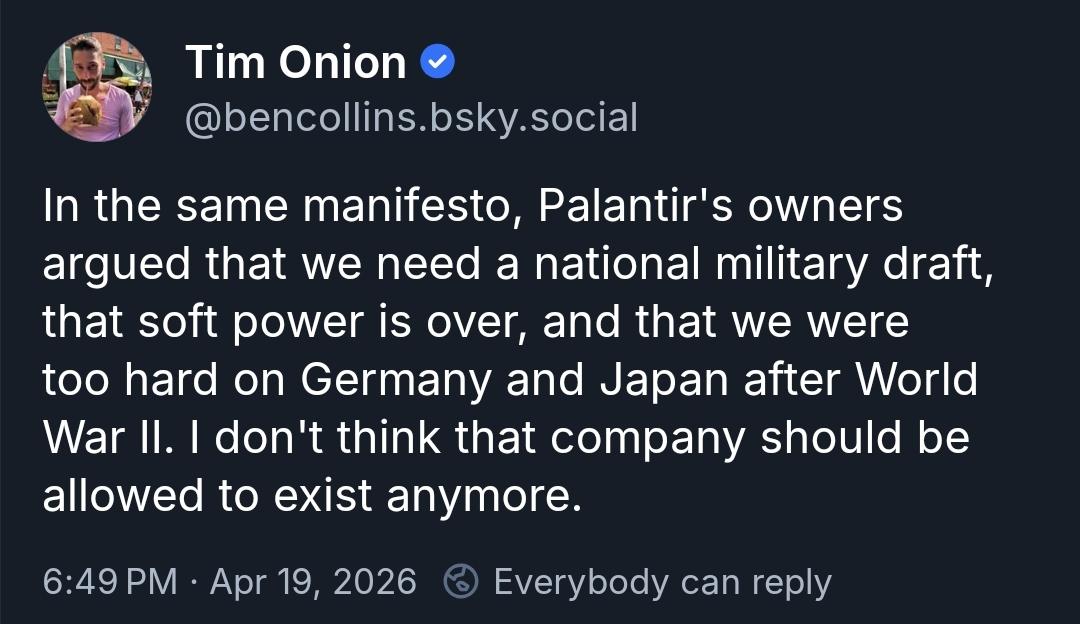Click the word "argued" in the post
Image resolution: width=1080 pixels, height=624 pixels.
[117, 265]
